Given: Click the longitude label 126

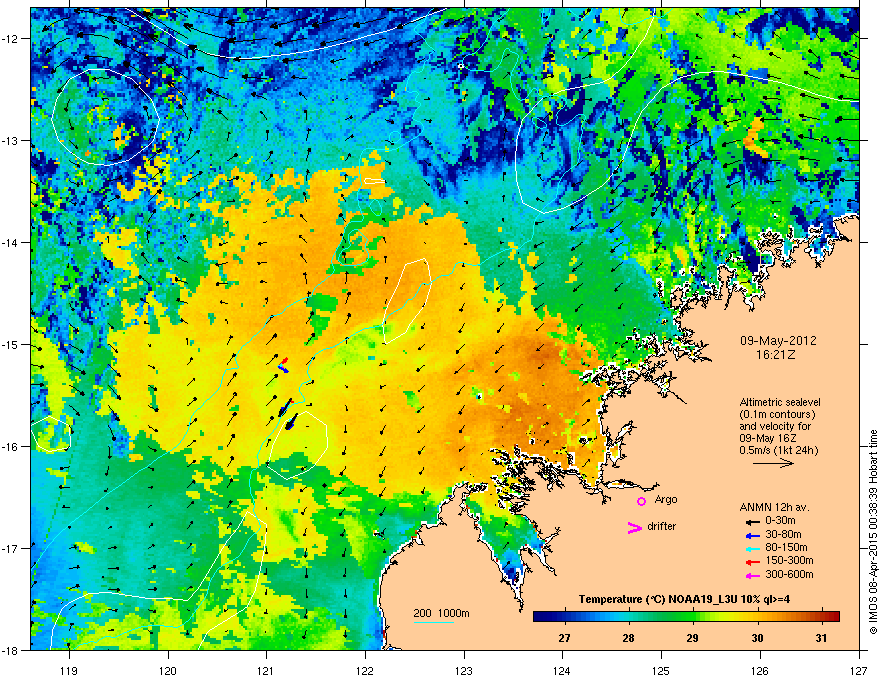Looking at the screenshot, I should (760, 670).
